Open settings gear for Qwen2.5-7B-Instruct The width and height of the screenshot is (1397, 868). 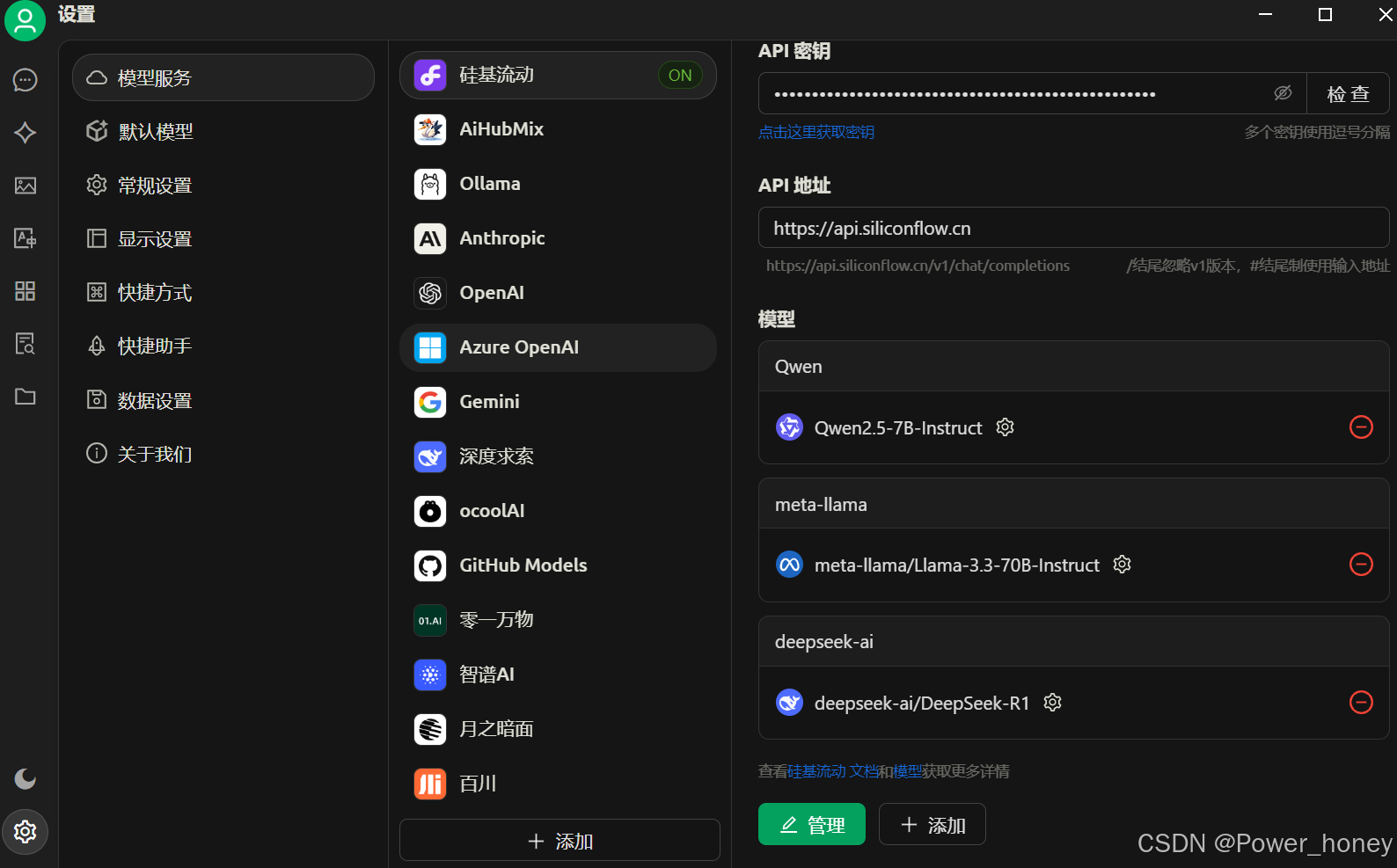[x=1006, y=427]
